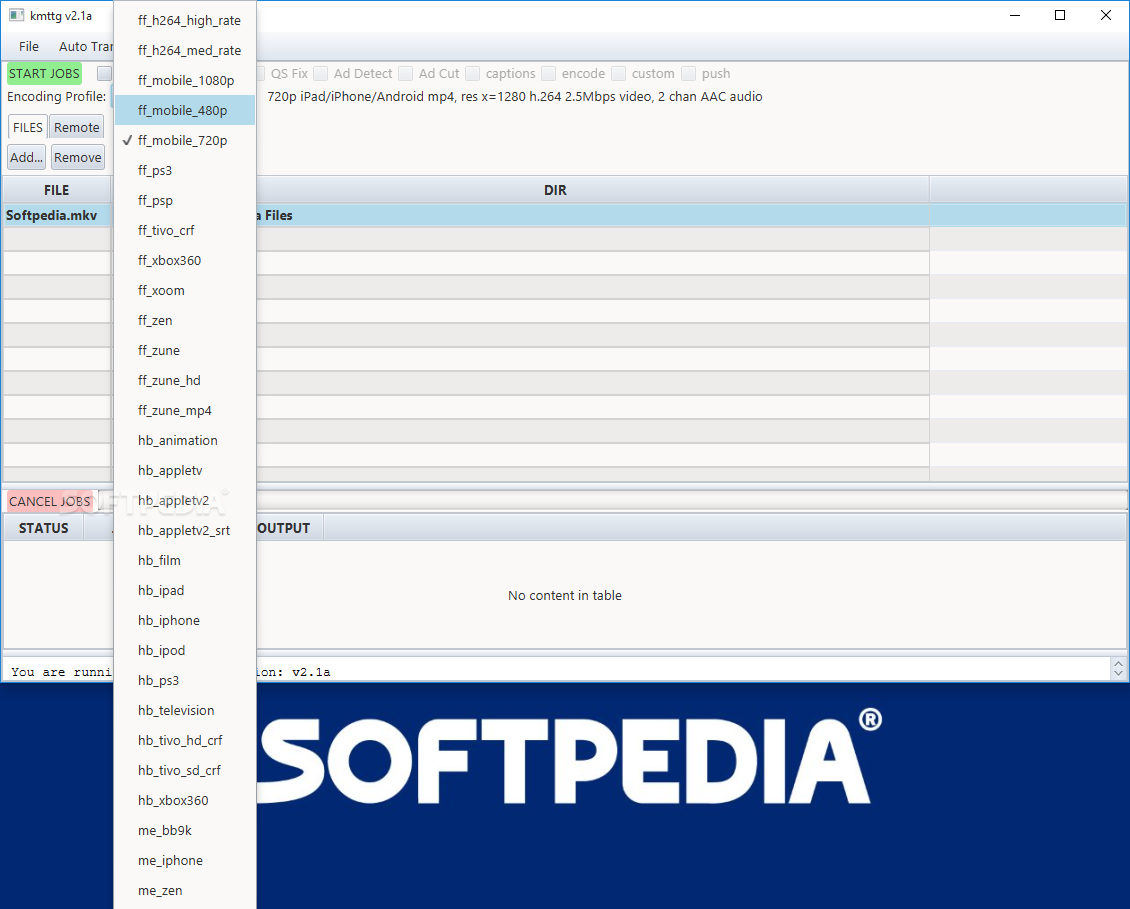Choose ff_zen profile
The height and width of the screenshot is (909, 1130).
[185, 321]
